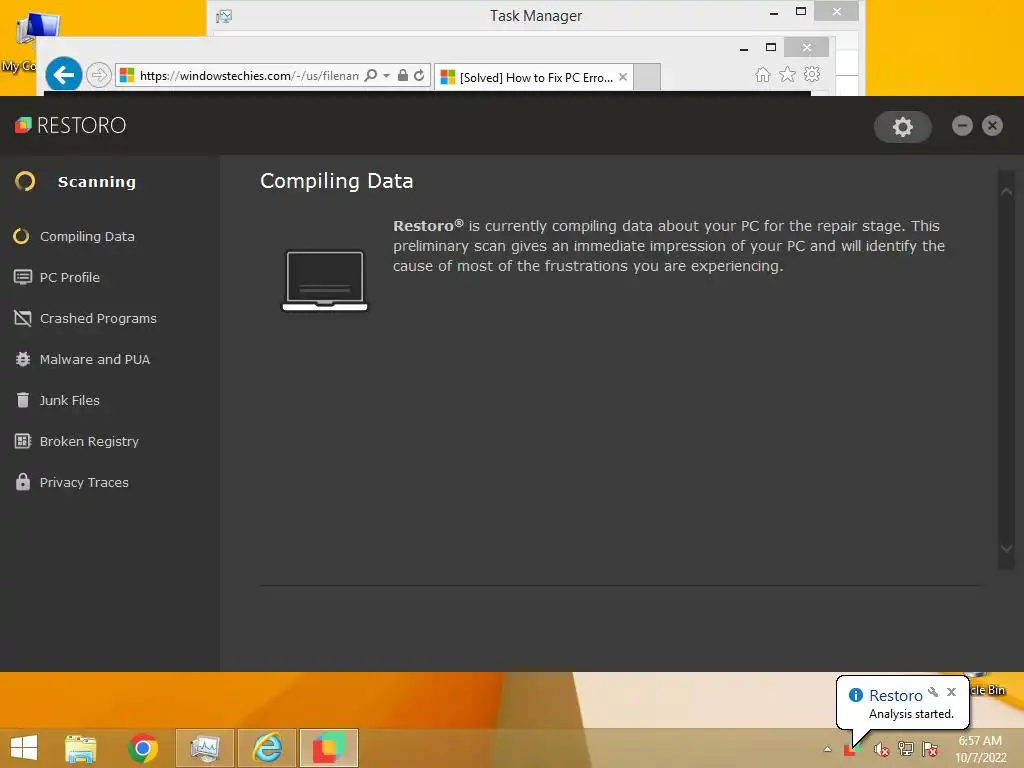Open Internet Explorer home page
The image size is (1024, 768).
tap(762, 75)
